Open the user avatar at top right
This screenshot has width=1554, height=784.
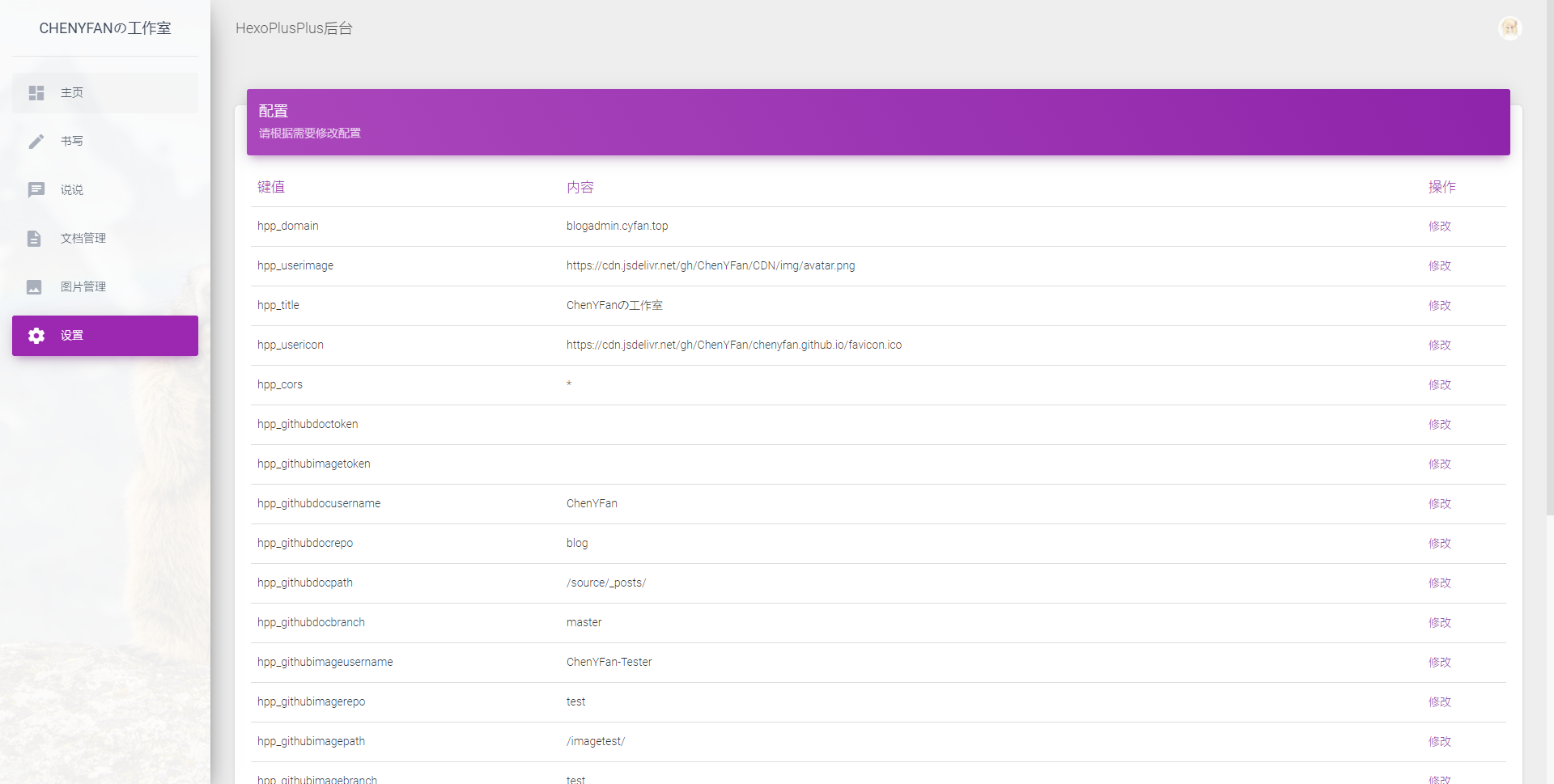click(x=1509, y=28)
